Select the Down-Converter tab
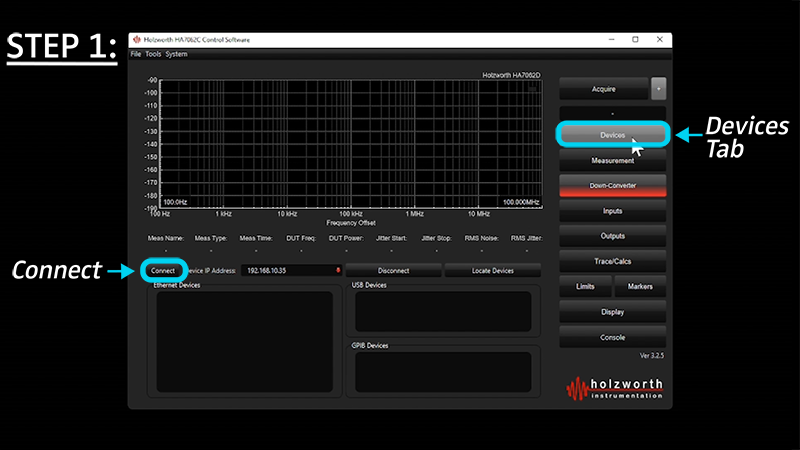Image resolution: width=800 pixels, height=450 pixels. pyautogui.click(x=612, y=186)
